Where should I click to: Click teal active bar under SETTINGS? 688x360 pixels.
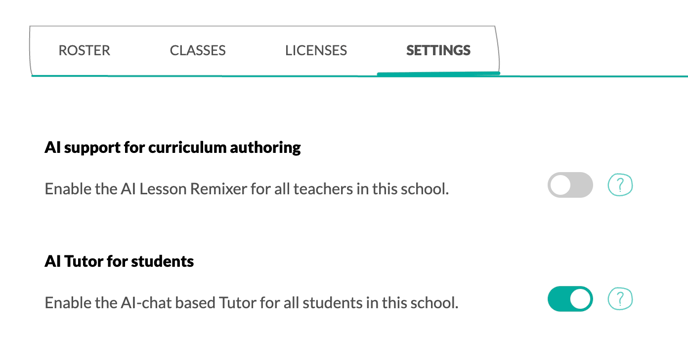[x=438, y=73]
